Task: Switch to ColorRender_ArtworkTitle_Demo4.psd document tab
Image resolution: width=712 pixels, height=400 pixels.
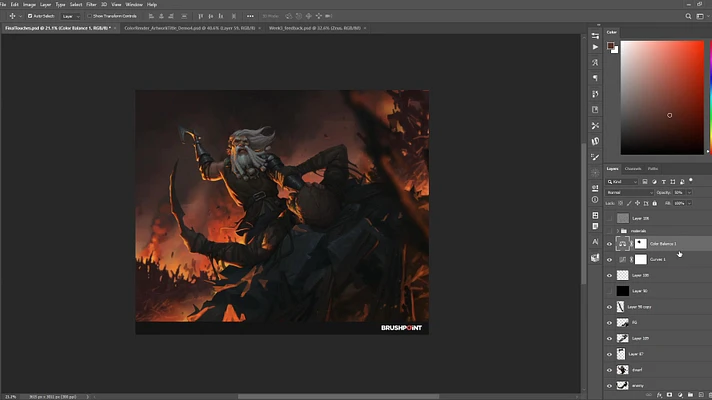Action: tap(190, 28)
